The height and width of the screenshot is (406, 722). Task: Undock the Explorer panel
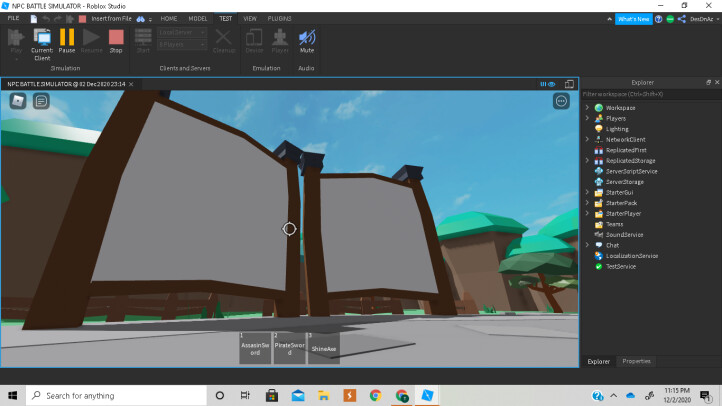pos(708,82)
